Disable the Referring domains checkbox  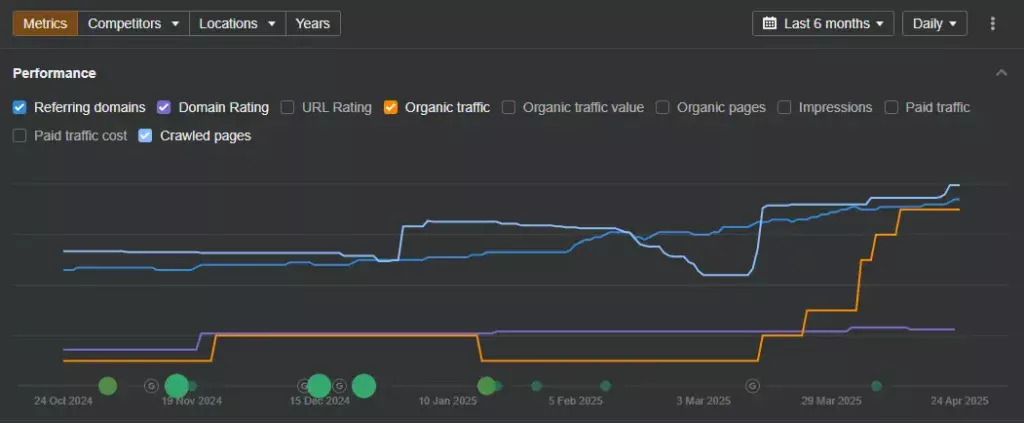click(x=20, y=107)
